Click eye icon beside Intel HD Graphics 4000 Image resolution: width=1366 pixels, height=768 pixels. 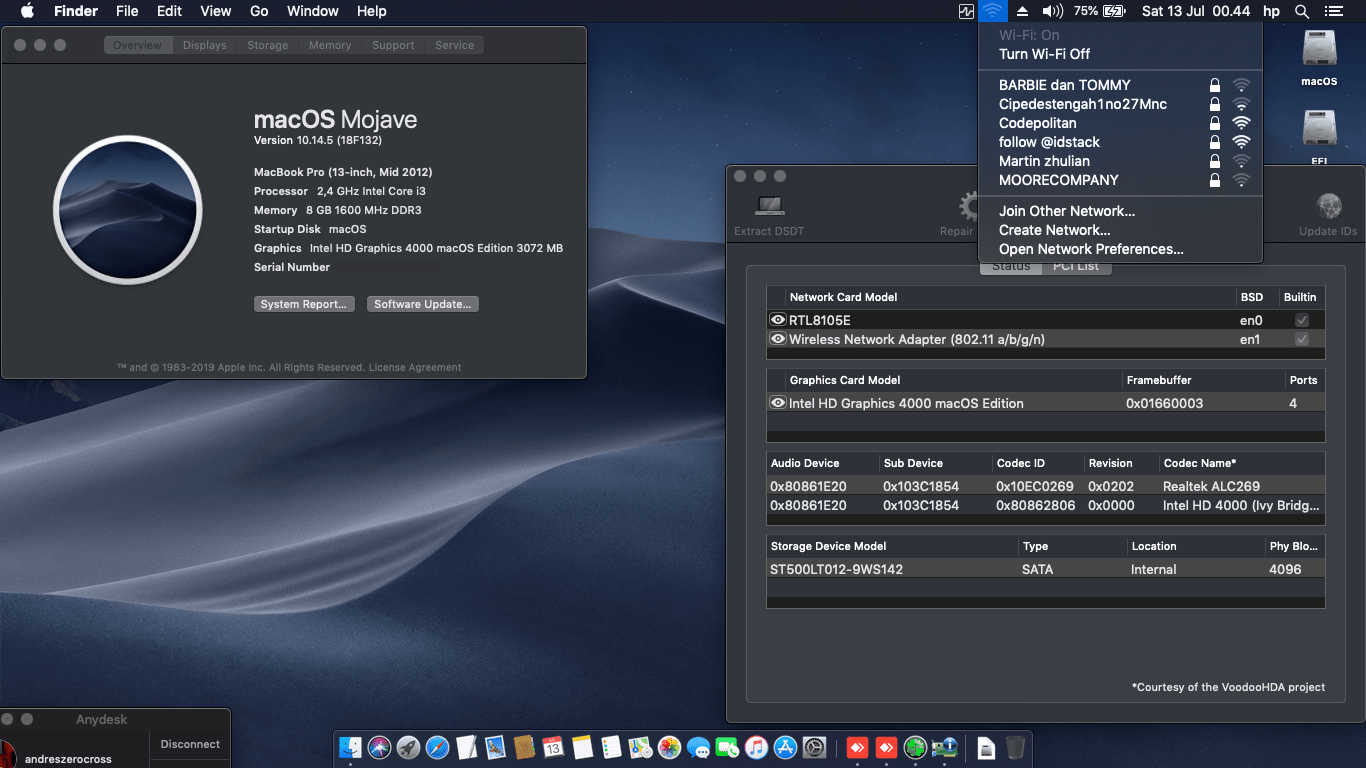[x=777, y=403]
